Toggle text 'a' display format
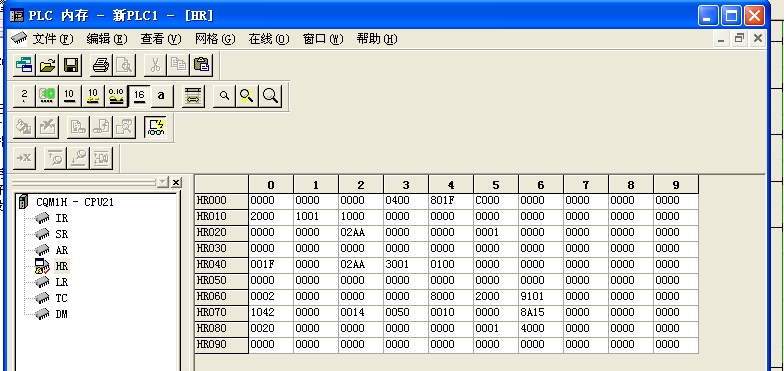The image size is (784, 371). click(162, 96)
